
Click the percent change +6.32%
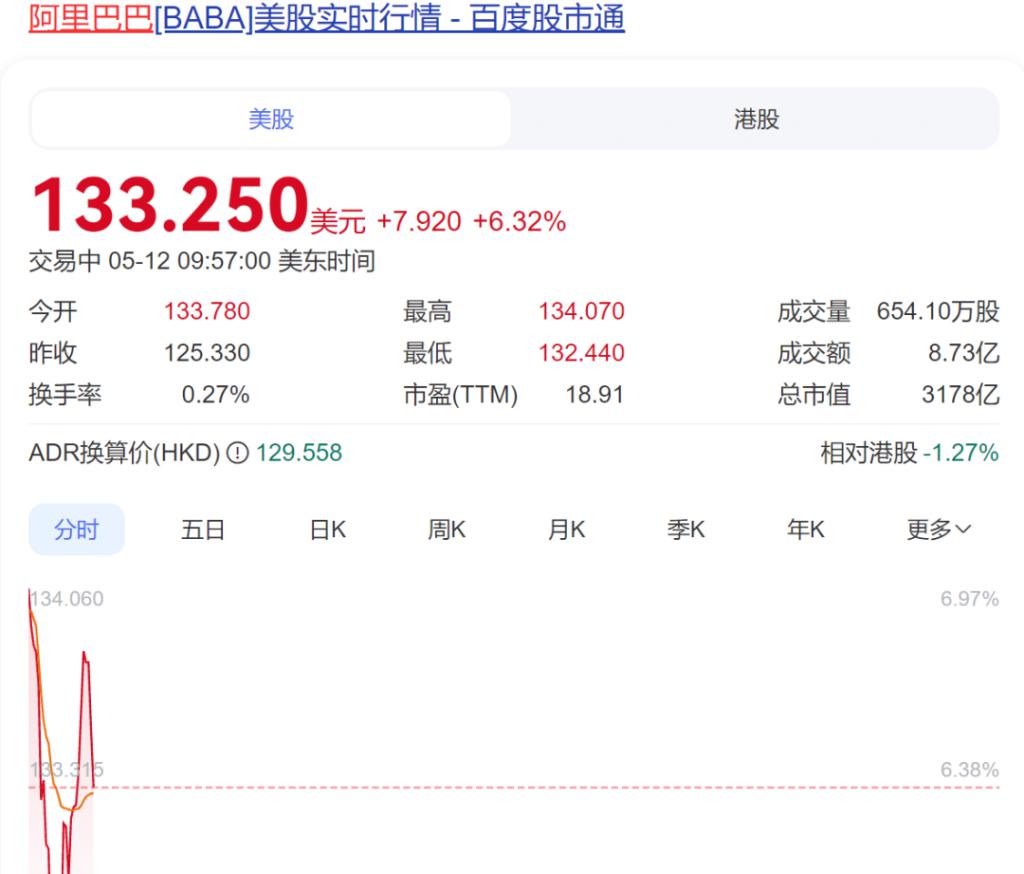[x=519, y=221]
